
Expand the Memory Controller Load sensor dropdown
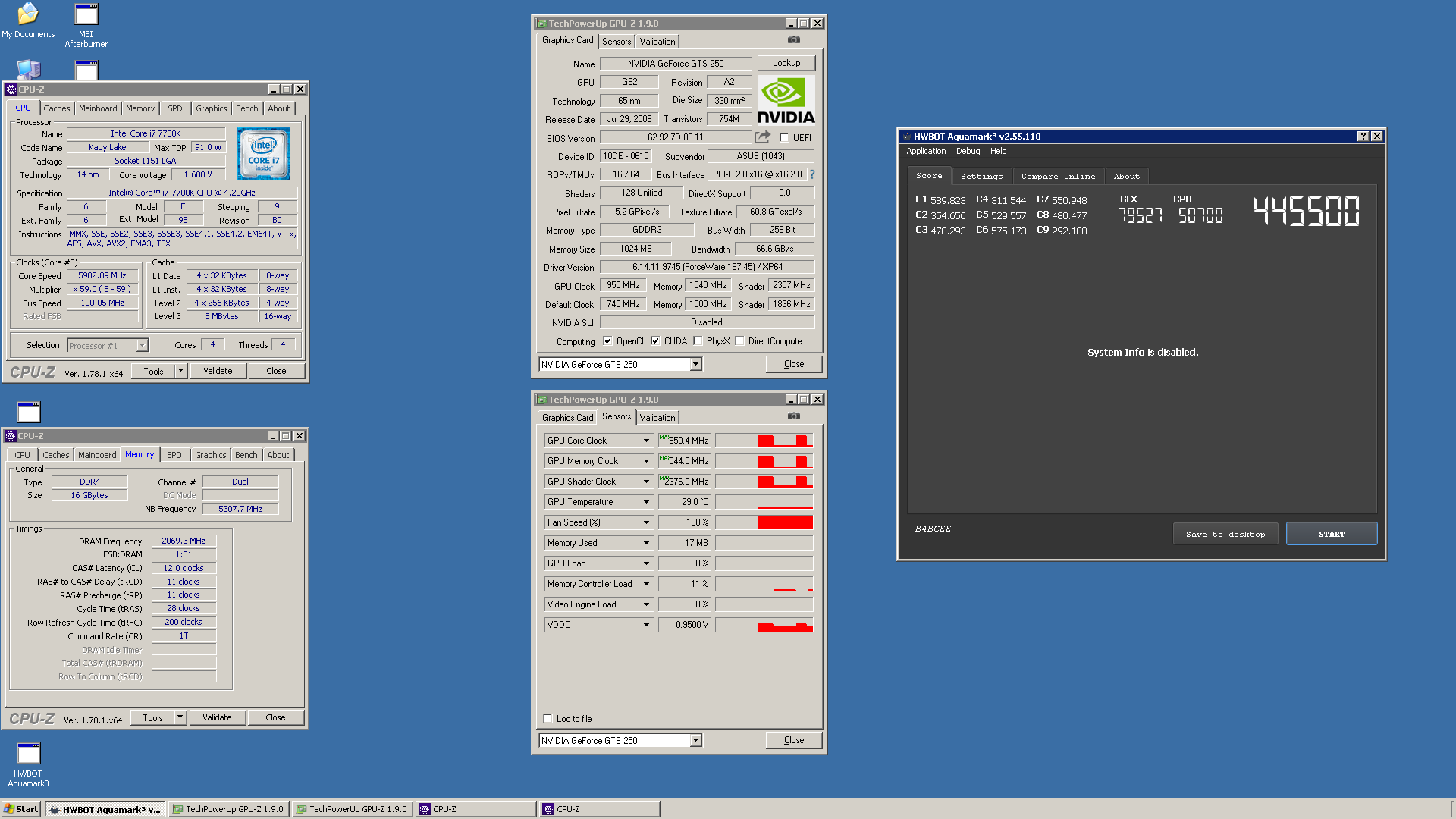click(646, 584)
